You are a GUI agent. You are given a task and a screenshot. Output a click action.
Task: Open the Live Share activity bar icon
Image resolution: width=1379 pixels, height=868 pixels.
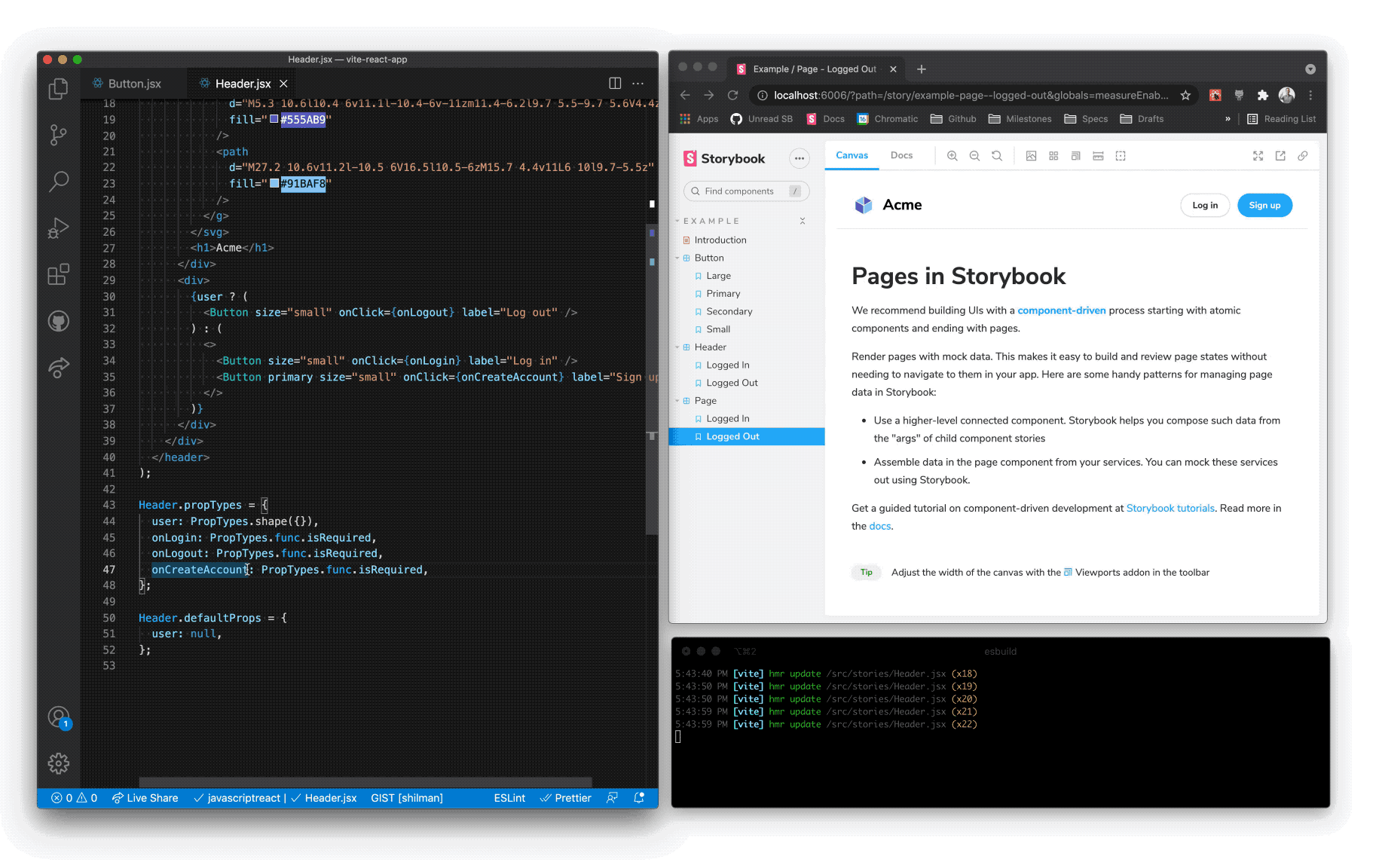coord(58,367)
